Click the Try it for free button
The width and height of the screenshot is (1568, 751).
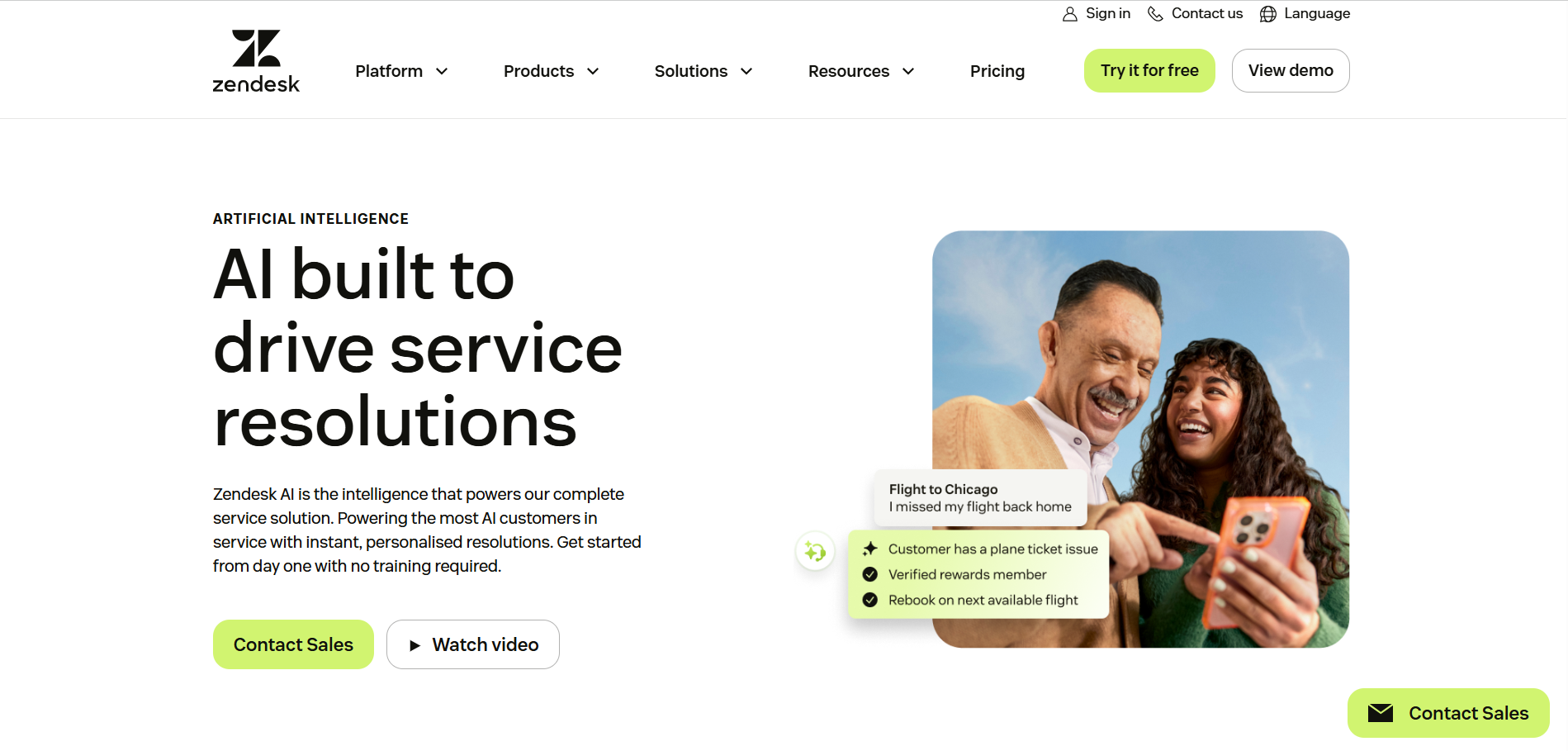(1149, 70)
